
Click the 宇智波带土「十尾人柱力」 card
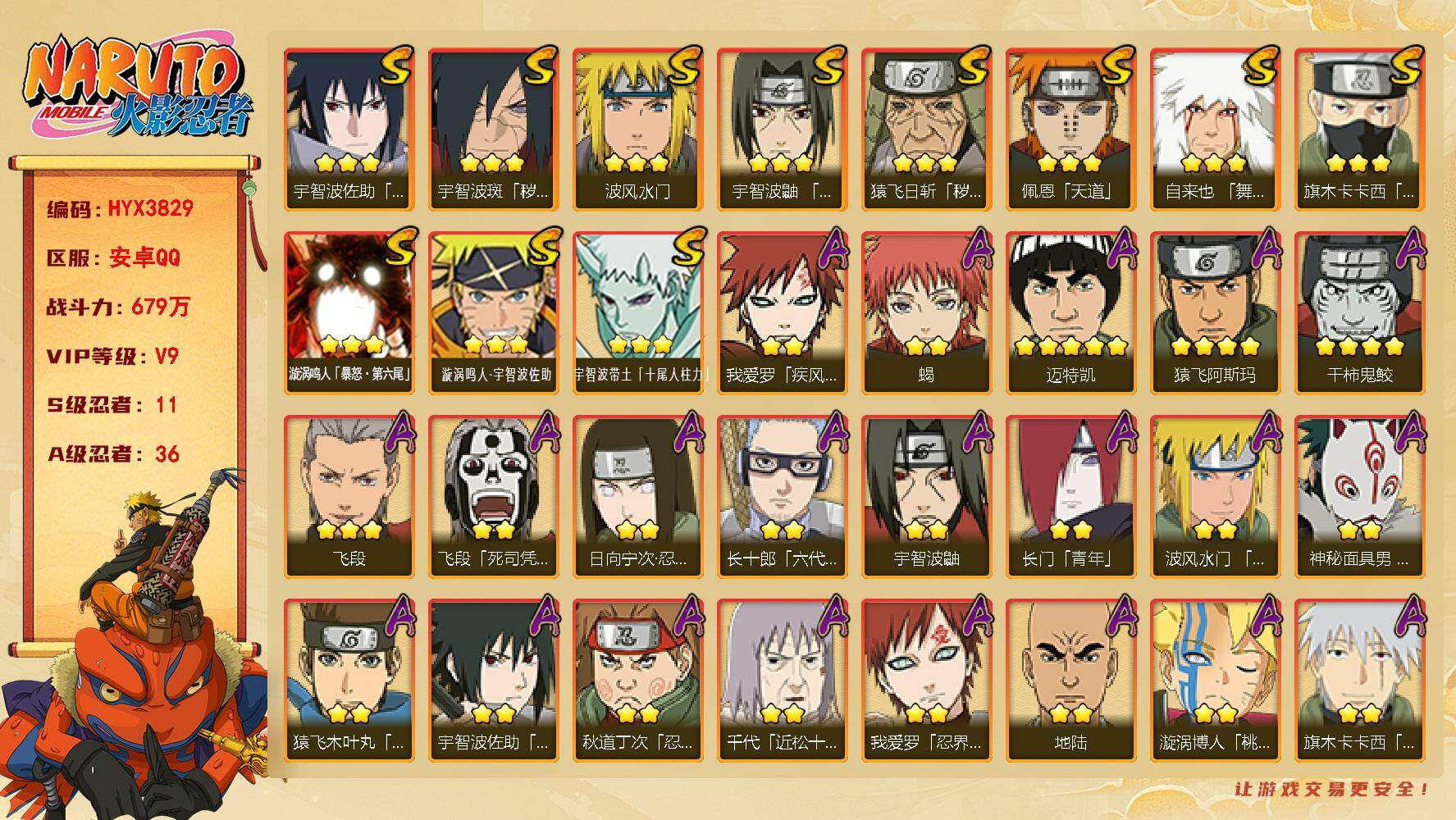click(637, 312)
